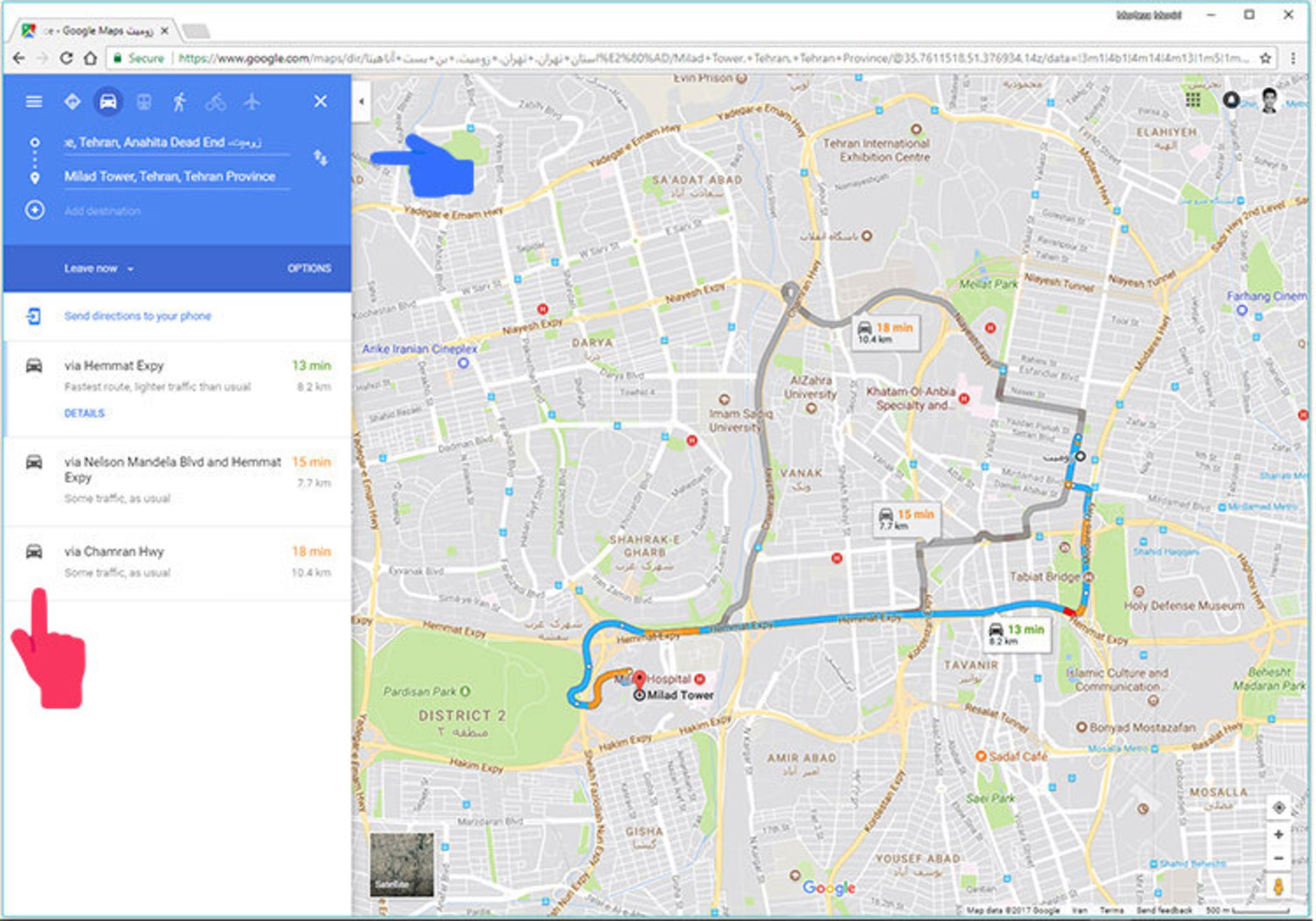Screen dimensions: 1316x921
Task: Click Sadaf Café marker
Action: pos(981,756)
